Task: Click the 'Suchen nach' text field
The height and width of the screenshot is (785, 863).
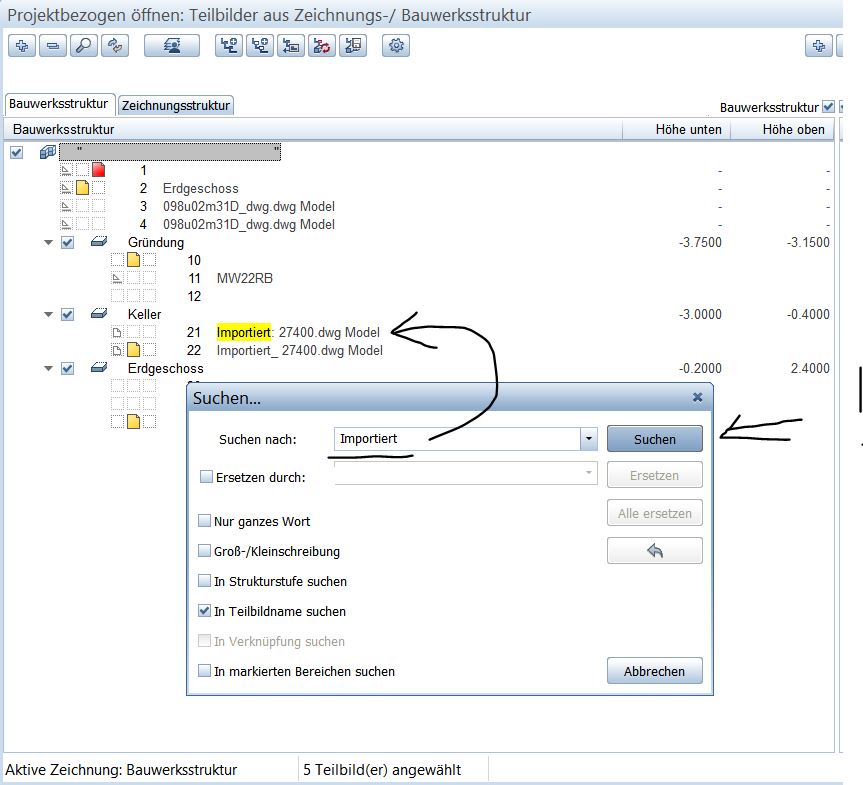Action: 455,439
